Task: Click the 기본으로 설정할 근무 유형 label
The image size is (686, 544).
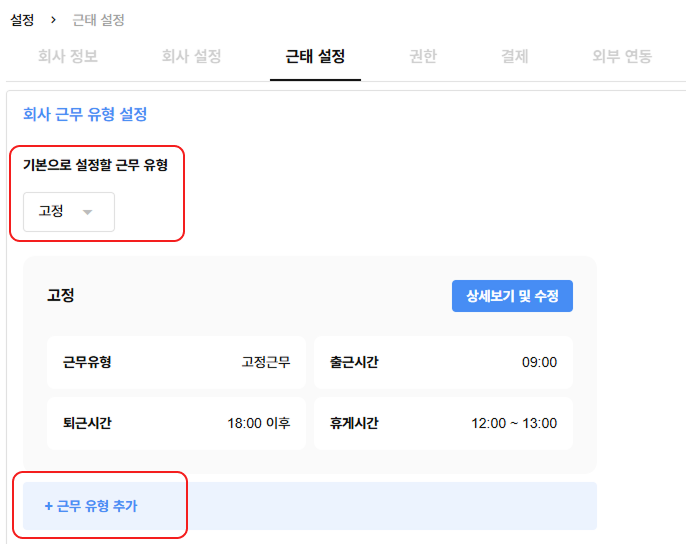Action: coord(95,165)
